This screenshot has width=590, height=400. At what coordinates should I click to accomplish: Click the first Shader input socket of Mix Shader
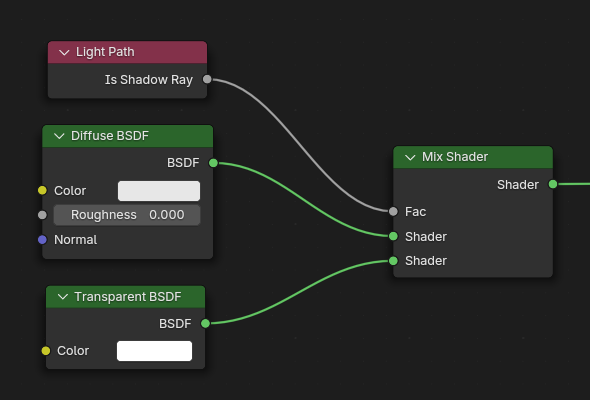(x=393, y=236)
